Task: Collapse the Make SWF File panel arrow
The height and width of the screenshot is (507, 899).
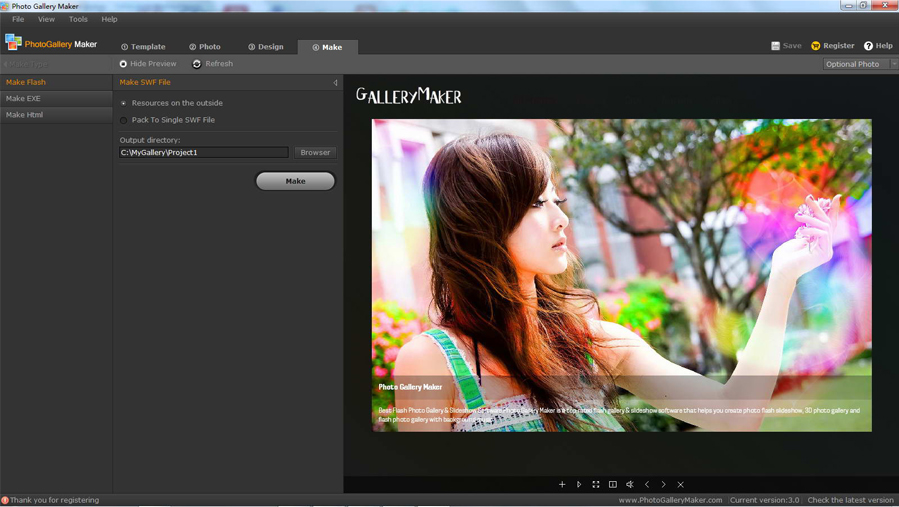Action: coord(335,83)
